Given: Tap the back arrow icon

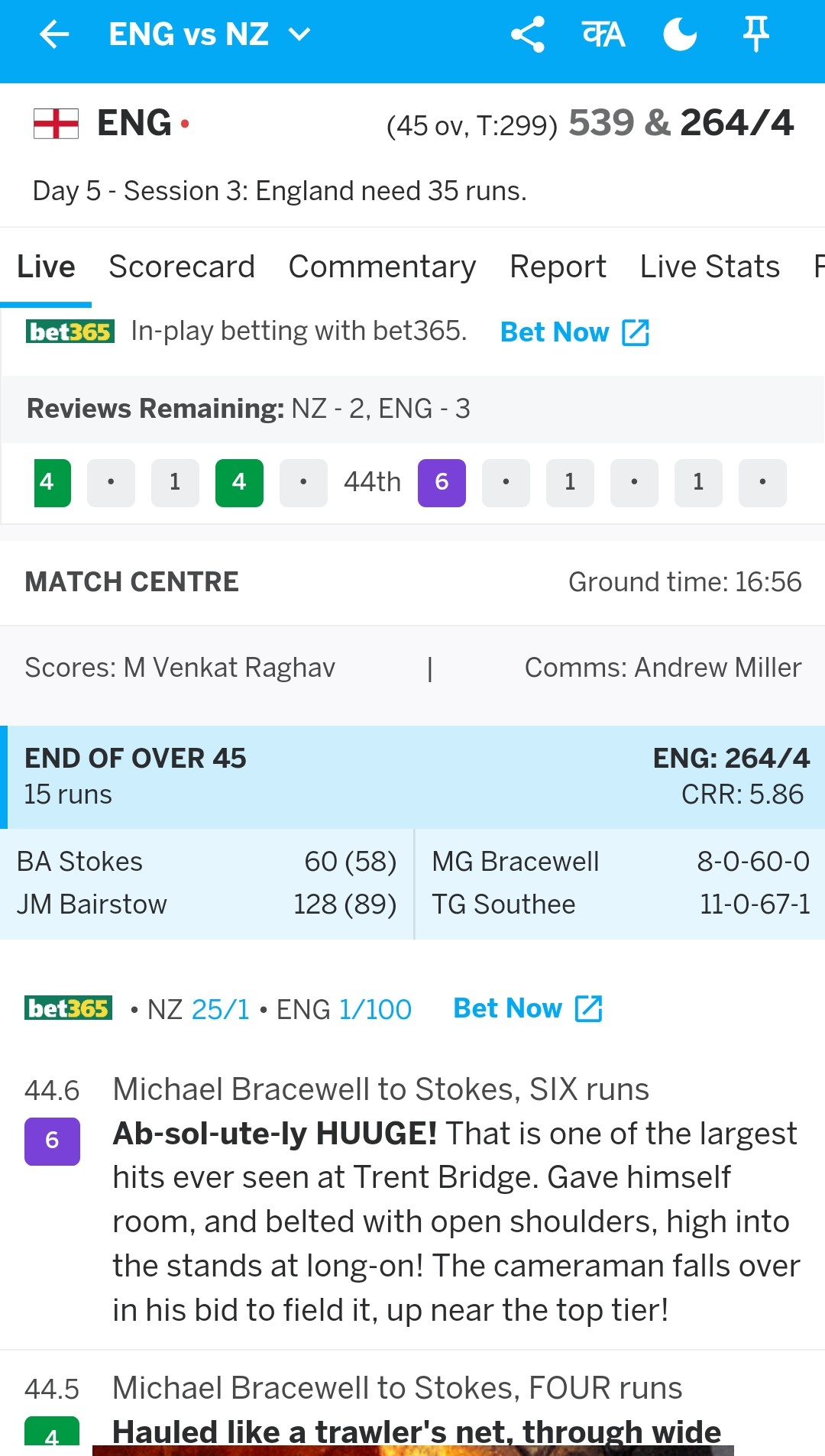Looking at the screenshot, I should click(54, 34).
